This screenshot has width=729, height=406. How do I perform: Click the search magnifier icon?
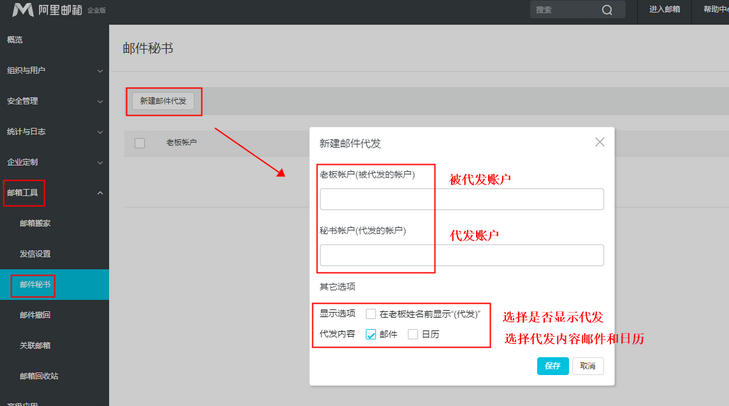(607, 10)
